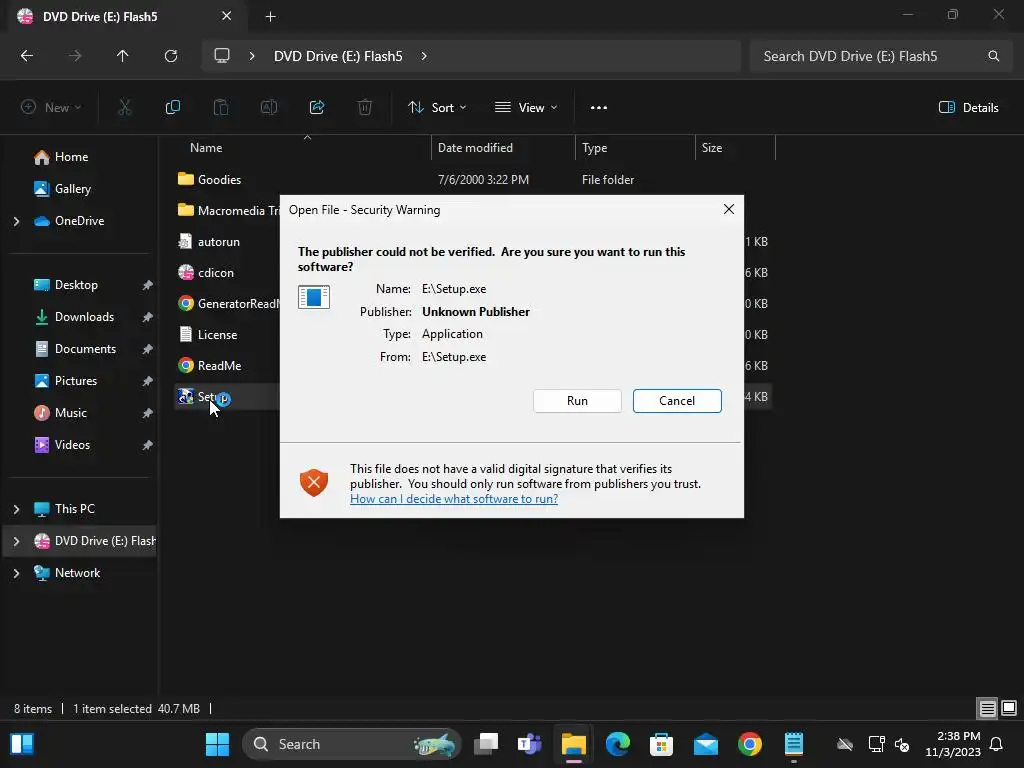
Task: Click the Share icon in toolbar
Action: point(317,108)
